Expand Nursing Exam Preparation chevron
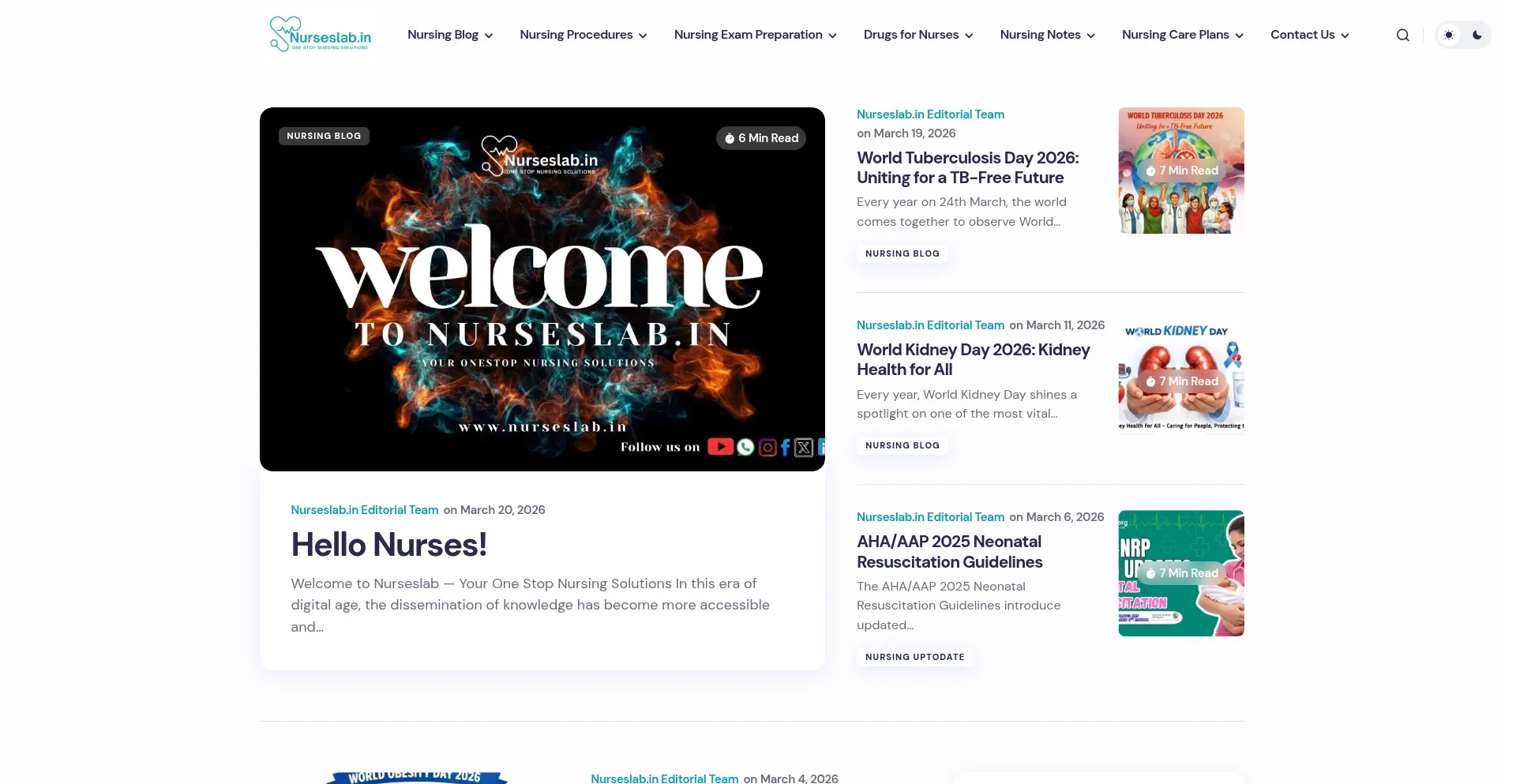The width and height of the screenshot is (1516, 784). tap(832, 36)
